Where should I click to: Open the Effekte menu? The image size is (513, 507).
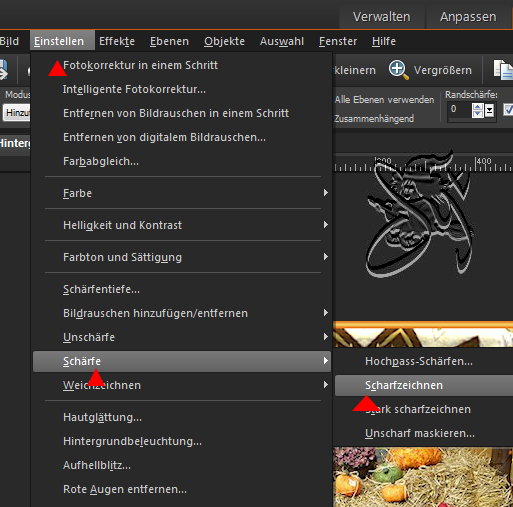(x=117, y=41)
